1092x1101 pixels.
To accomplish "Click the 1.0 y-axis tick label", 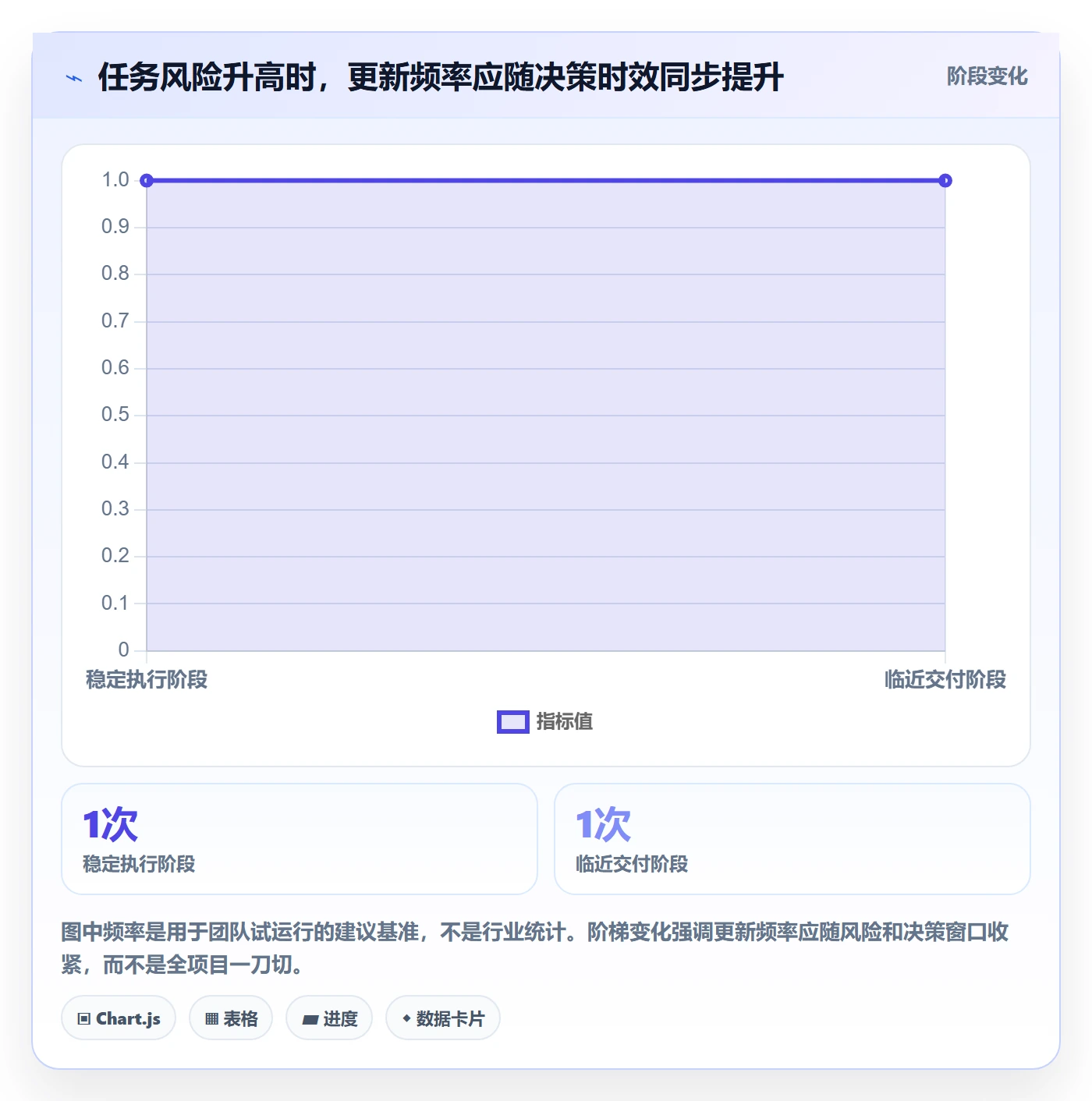I will [115, 180].
